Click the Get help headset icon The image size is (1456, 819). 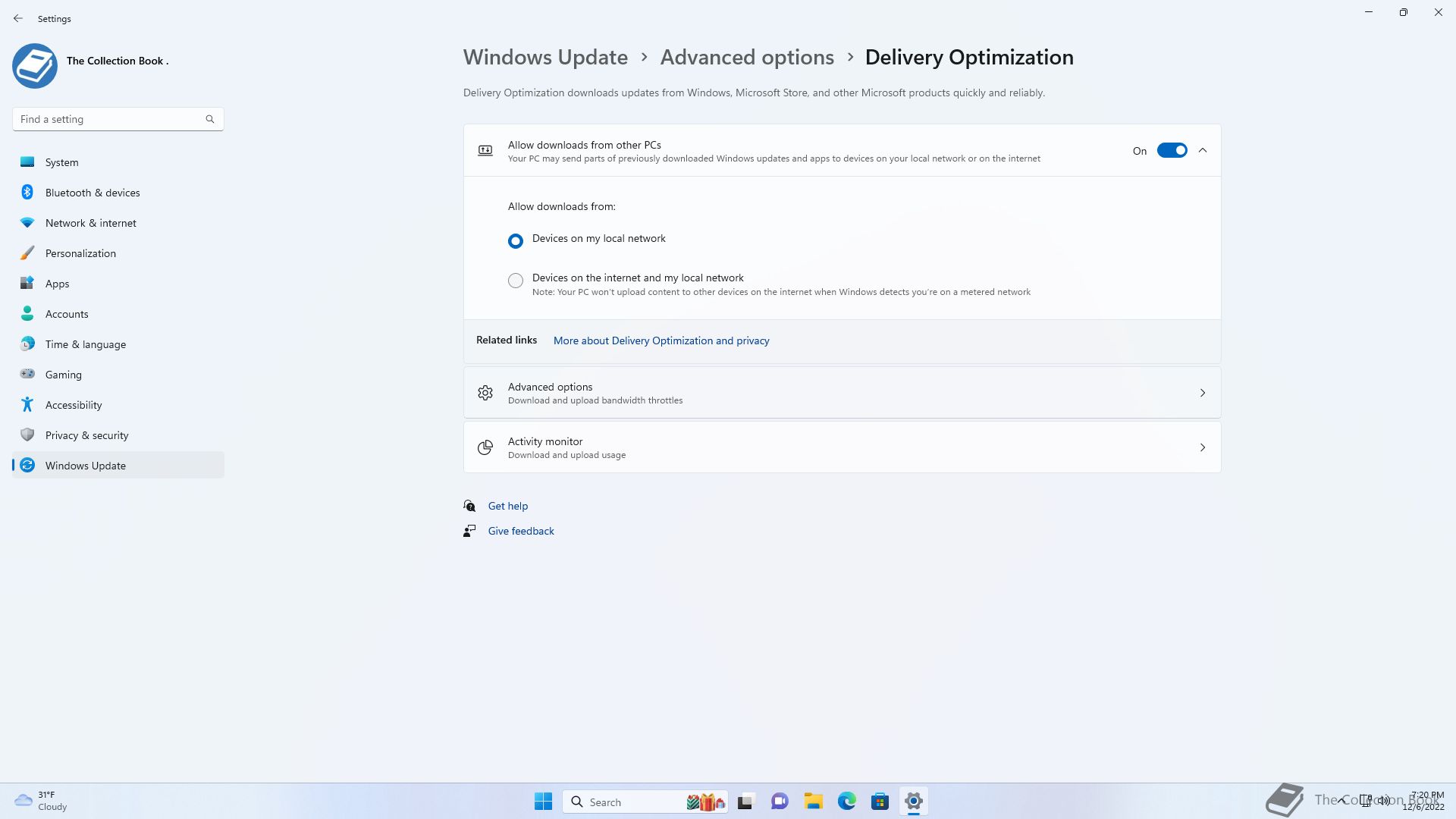pyautogui.click(x=469, y=506)
